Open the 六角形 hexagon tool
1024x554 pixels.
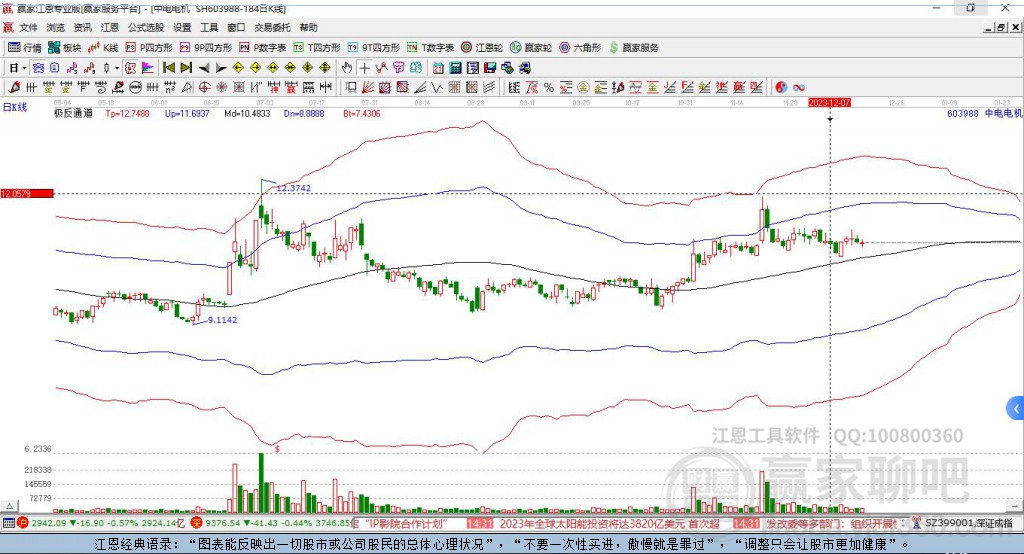[x=580, y=48]
